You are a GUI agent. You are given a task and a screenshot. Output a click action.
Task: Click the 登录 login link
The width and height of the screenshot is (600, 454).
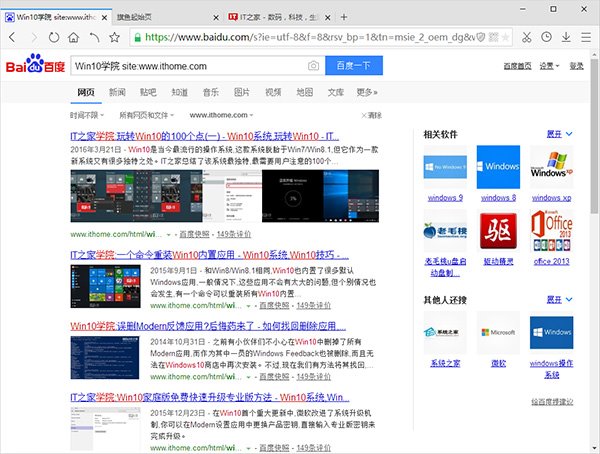[x=576, y=66]
